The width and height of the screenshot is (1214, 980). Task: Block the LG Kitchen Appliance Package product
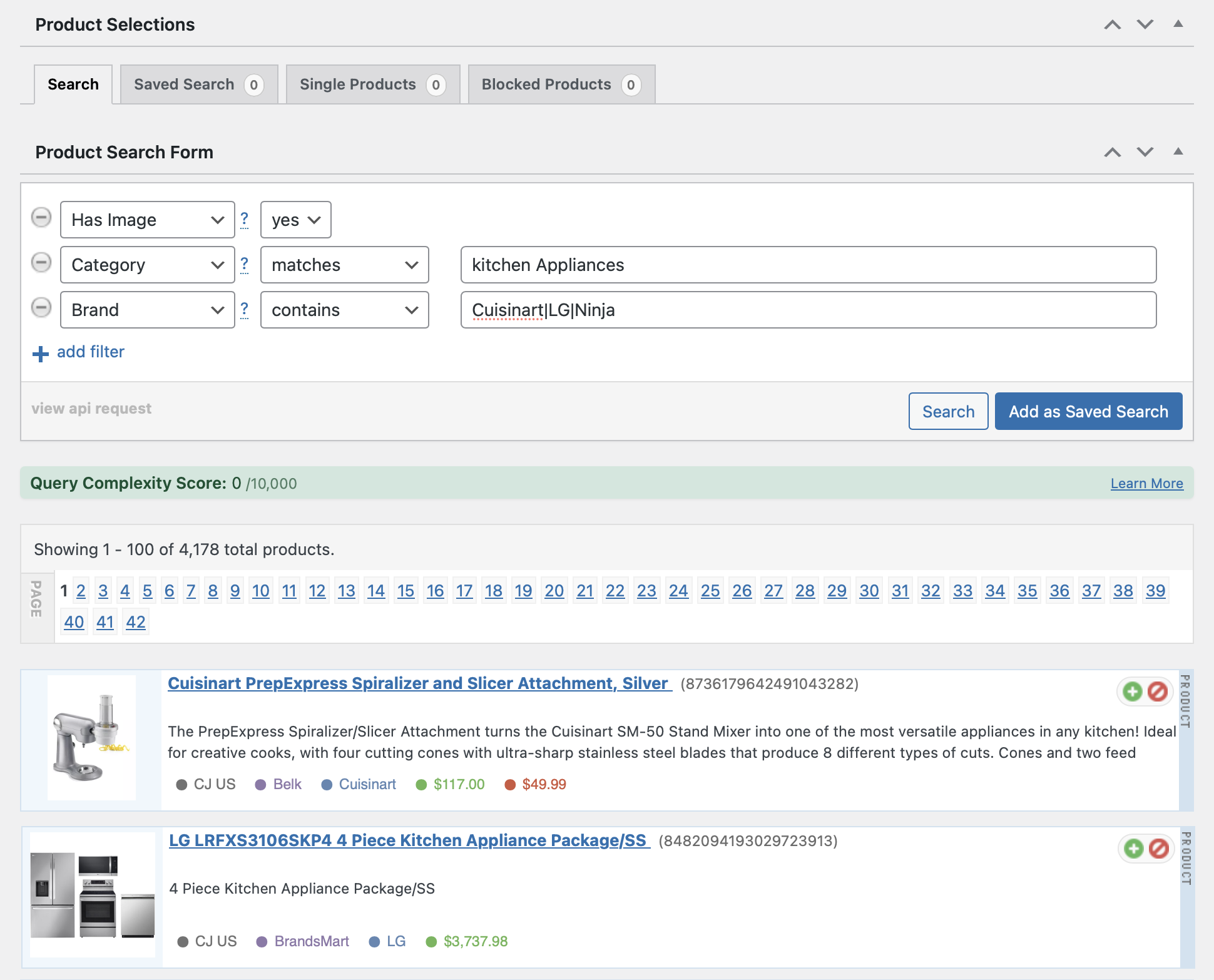[1159, 849]
